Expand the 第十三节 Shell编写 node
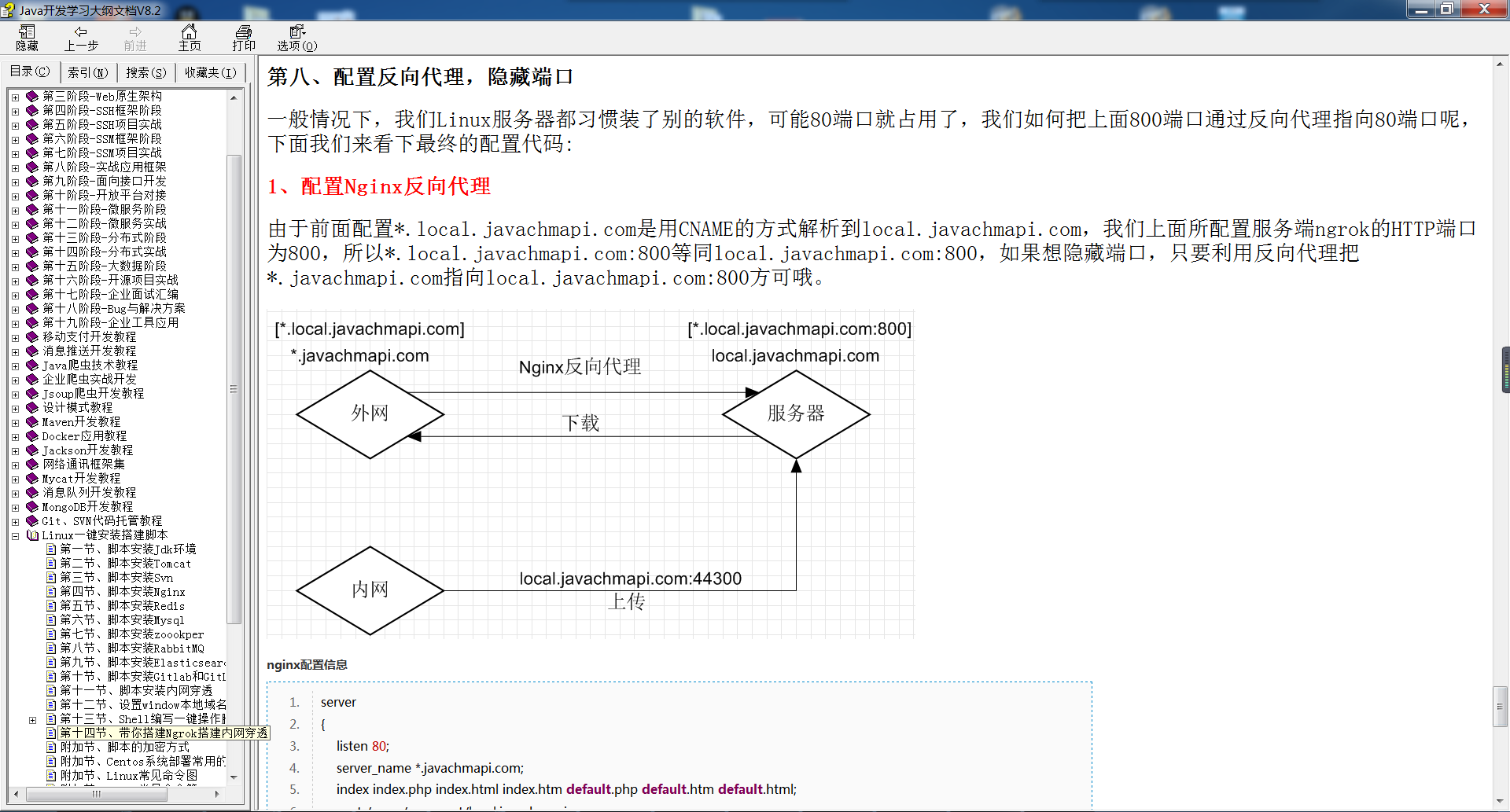The image size is (1510, 812). 32,719
